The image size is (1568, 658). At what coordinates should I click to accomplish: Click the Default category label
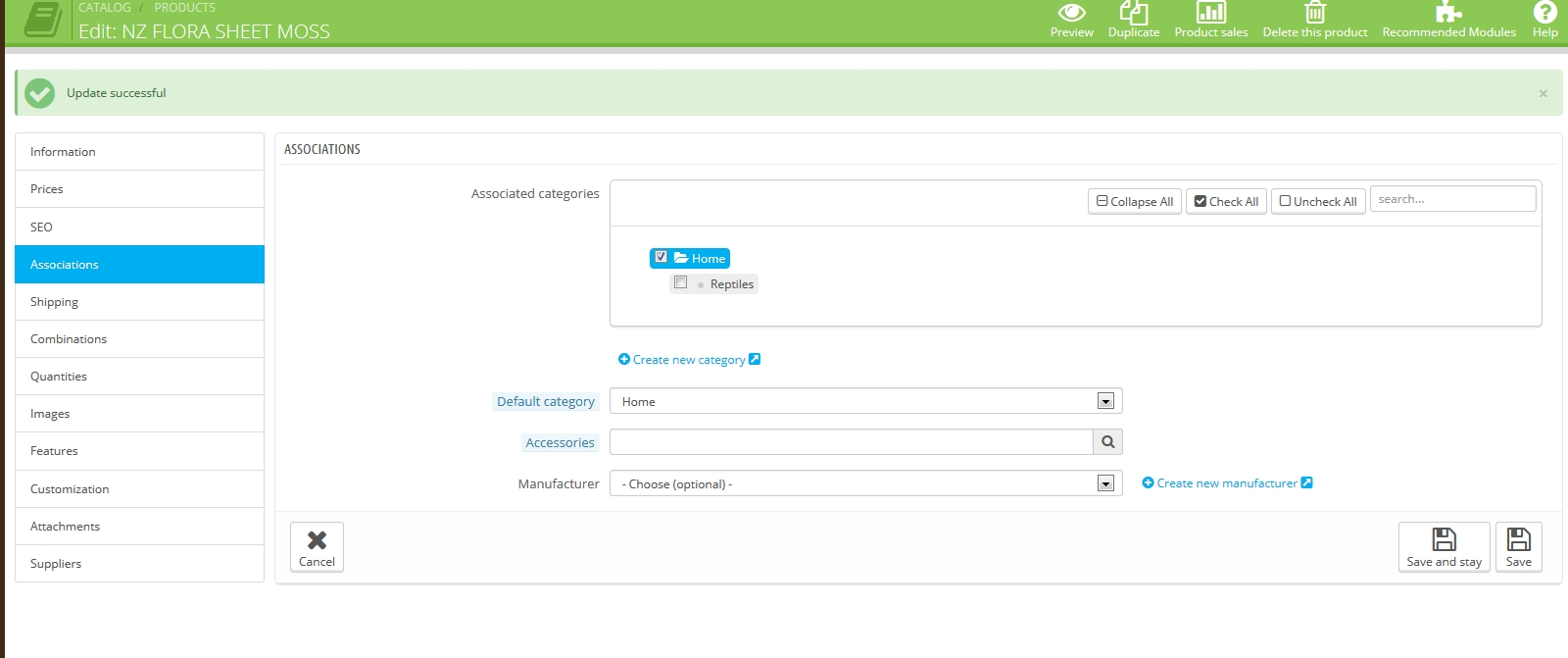(x=546, y=401)
